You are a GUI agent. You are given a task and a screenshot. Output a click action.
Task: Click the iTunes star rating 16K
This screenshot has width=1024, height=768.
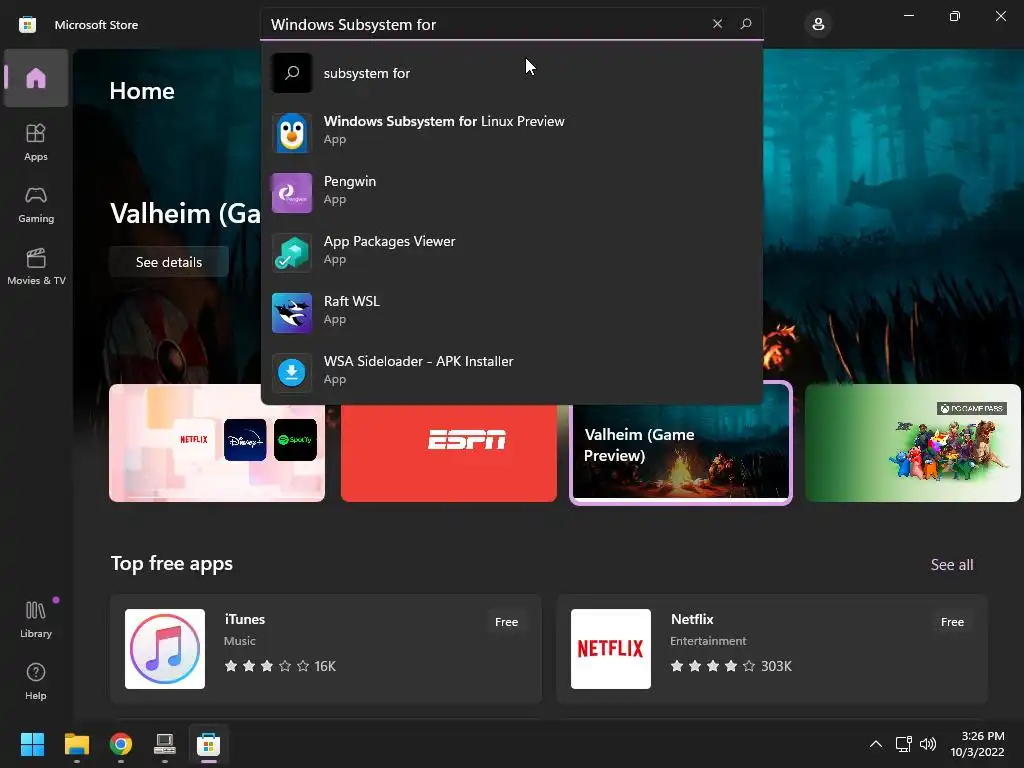click(x=280, y=666)
